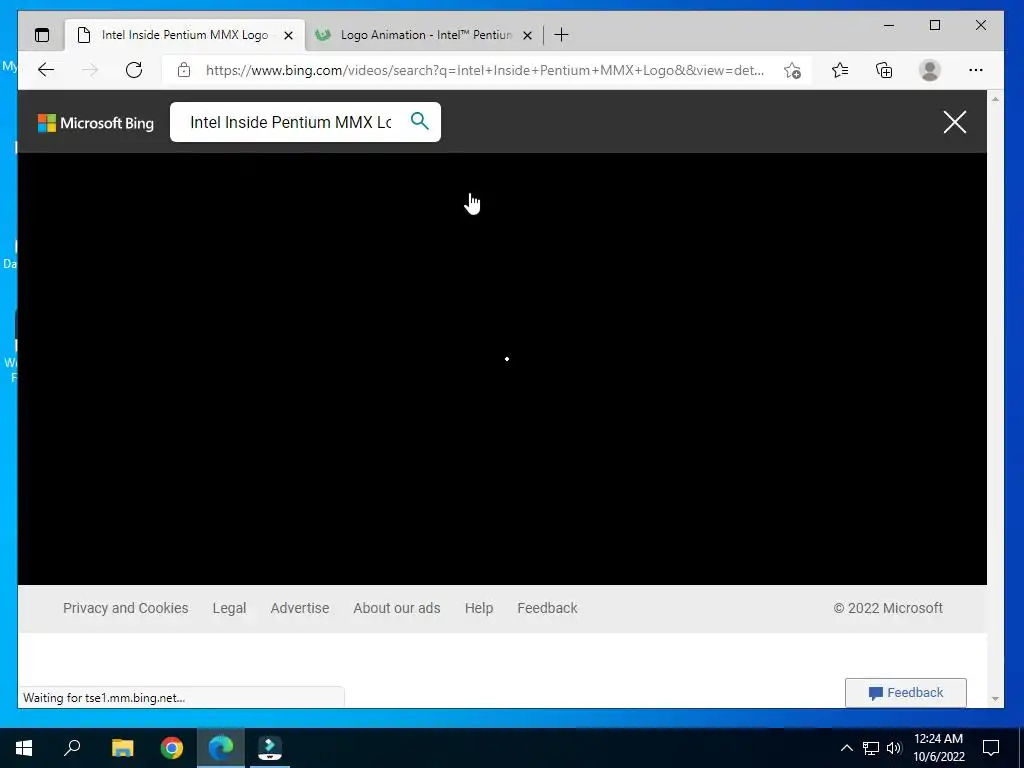Show hidden system tray icons
The height and width of the screenshot is (768, 1024).
click(x=846, y=748)
